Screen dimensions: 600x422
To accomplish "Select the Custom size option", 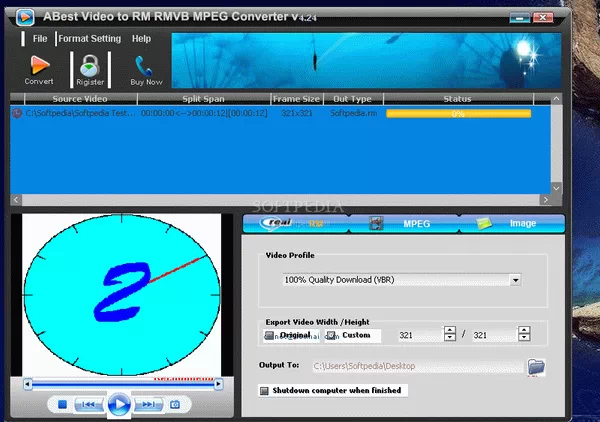I will 352,335.
